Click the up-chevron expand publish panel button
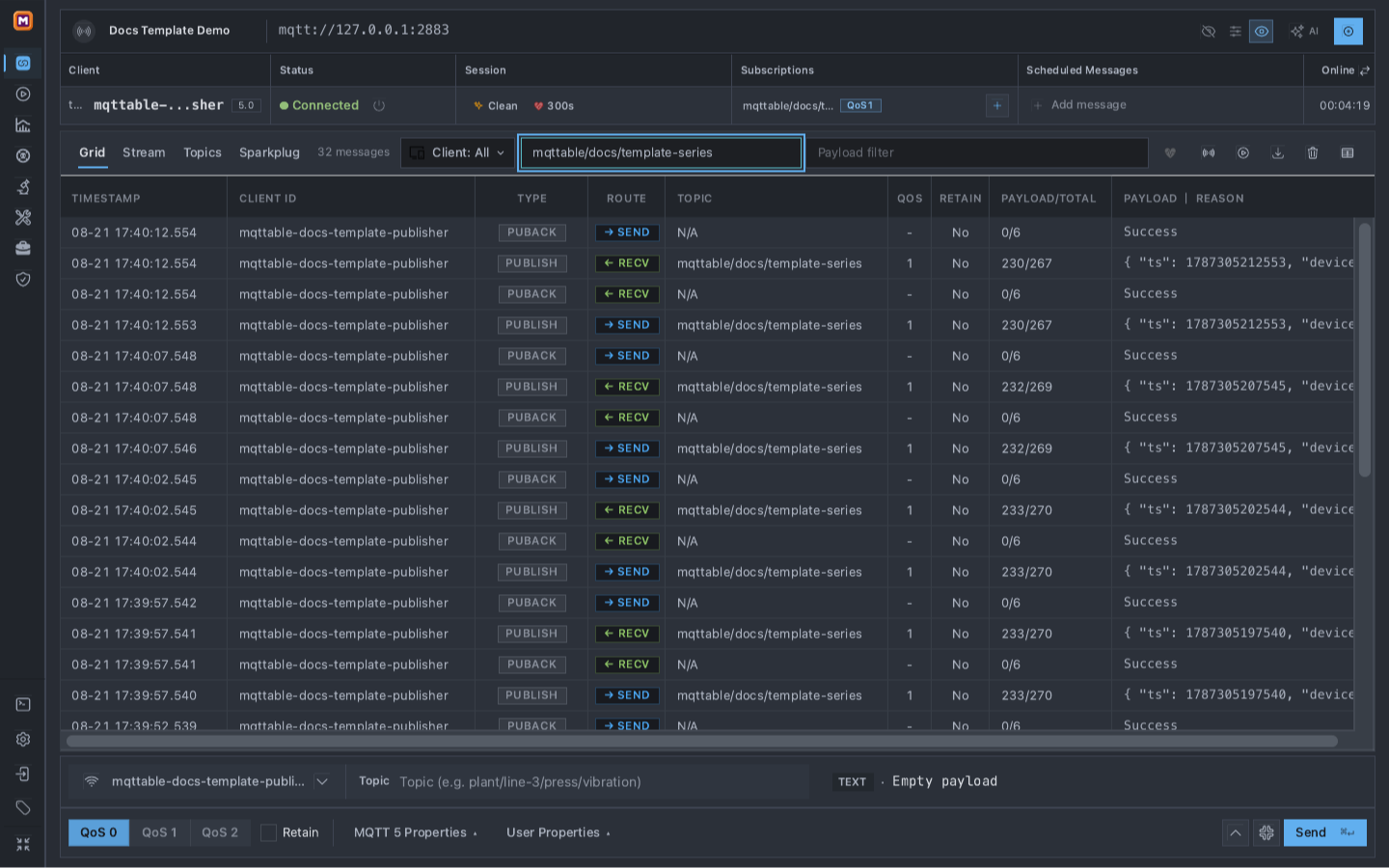 click(x=1236, y=833)
